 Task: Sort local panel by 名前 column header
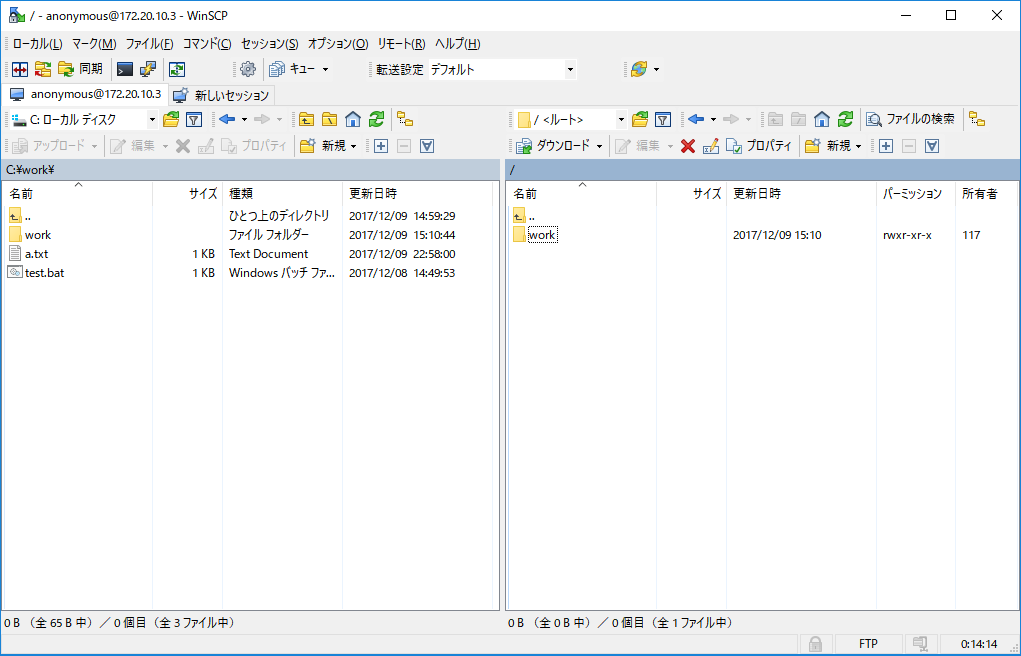(77, 193)
